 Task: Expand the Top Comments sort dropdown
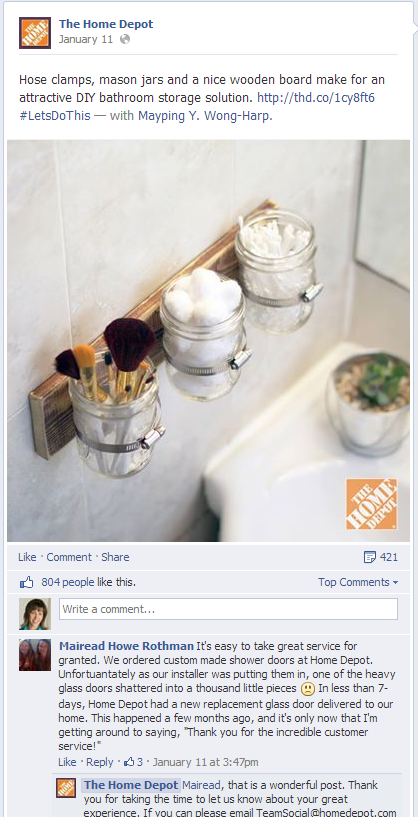coord(358,582)
